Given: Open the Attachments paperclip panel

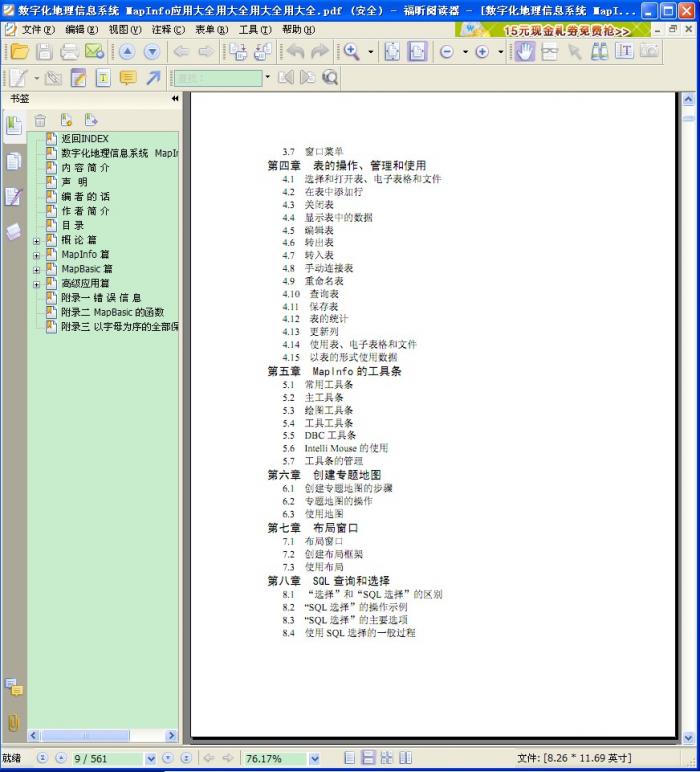Looking at the screenshot, I should pyautogui.click(x=14, y=721).
